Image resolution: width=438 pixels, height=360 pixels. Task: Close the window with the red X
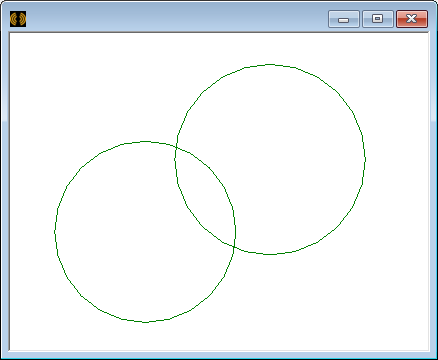click(412, 19)
